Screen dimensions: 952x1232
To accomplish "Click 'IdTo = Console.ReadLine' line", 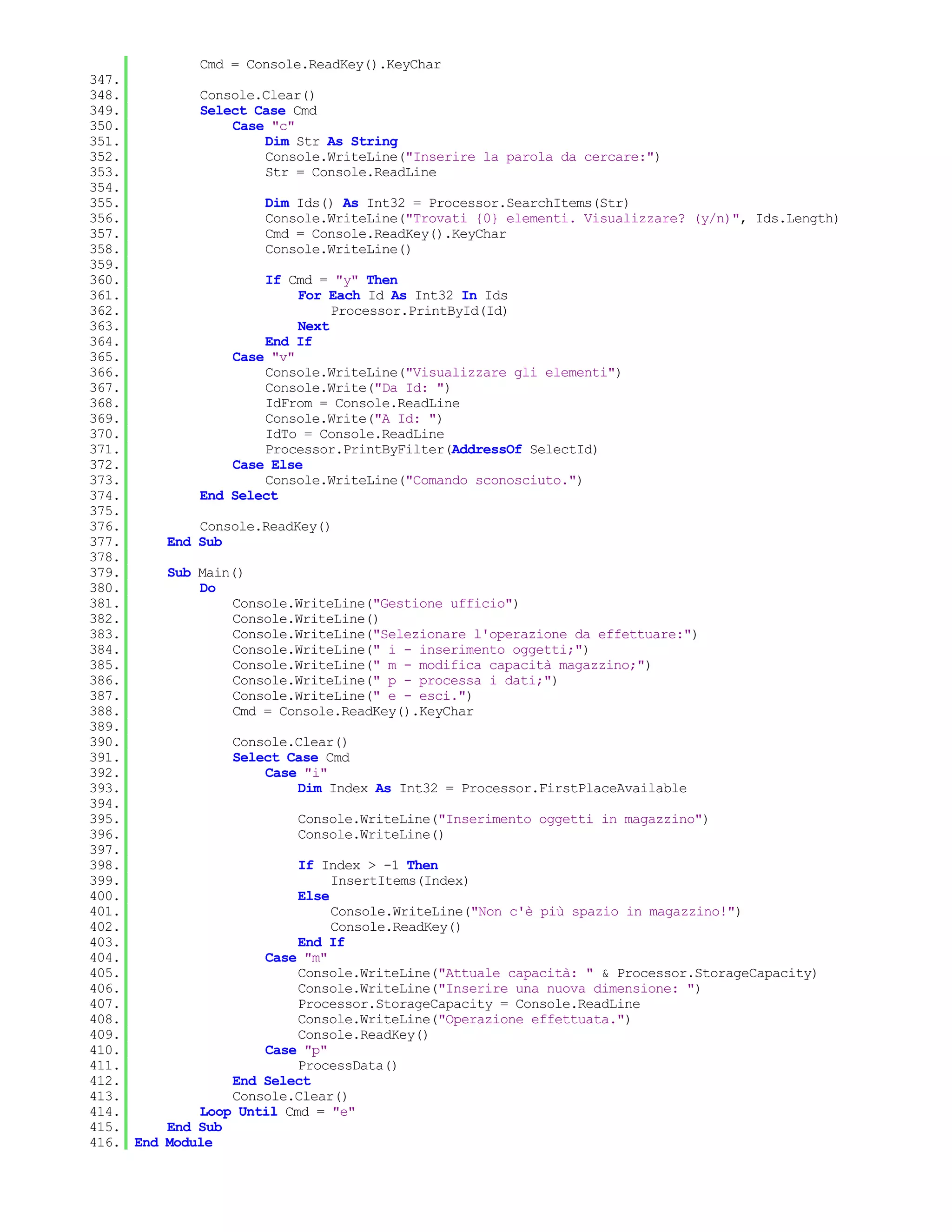I will pos(355,434).
